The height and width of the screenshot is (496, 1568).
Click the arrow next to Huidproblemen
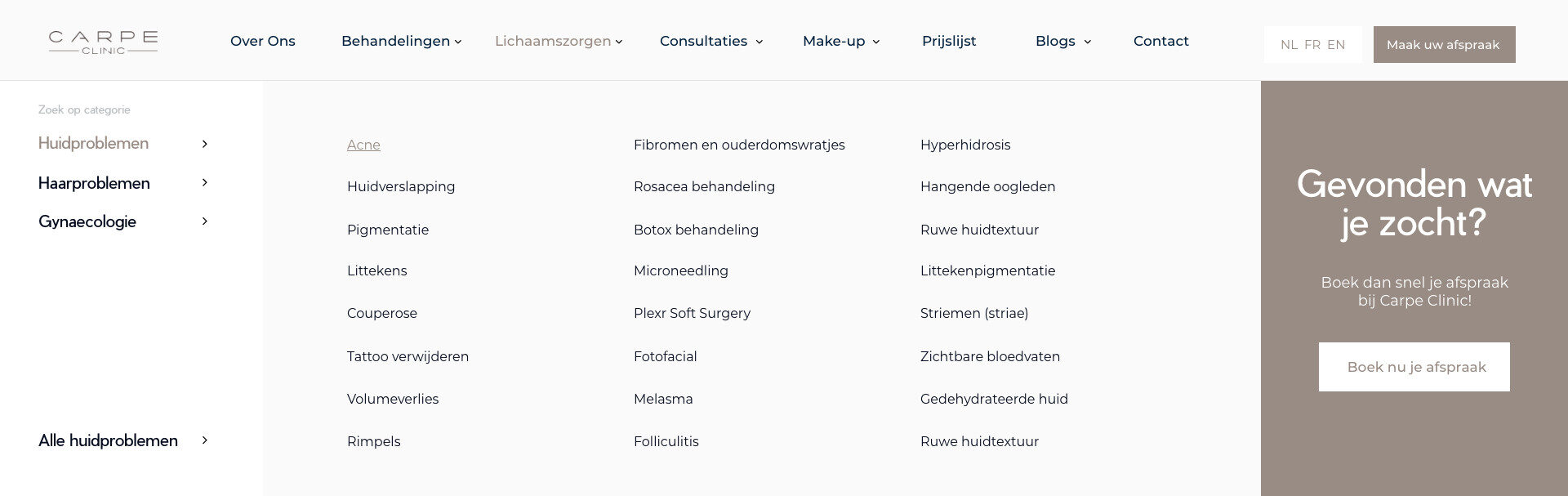205,144
